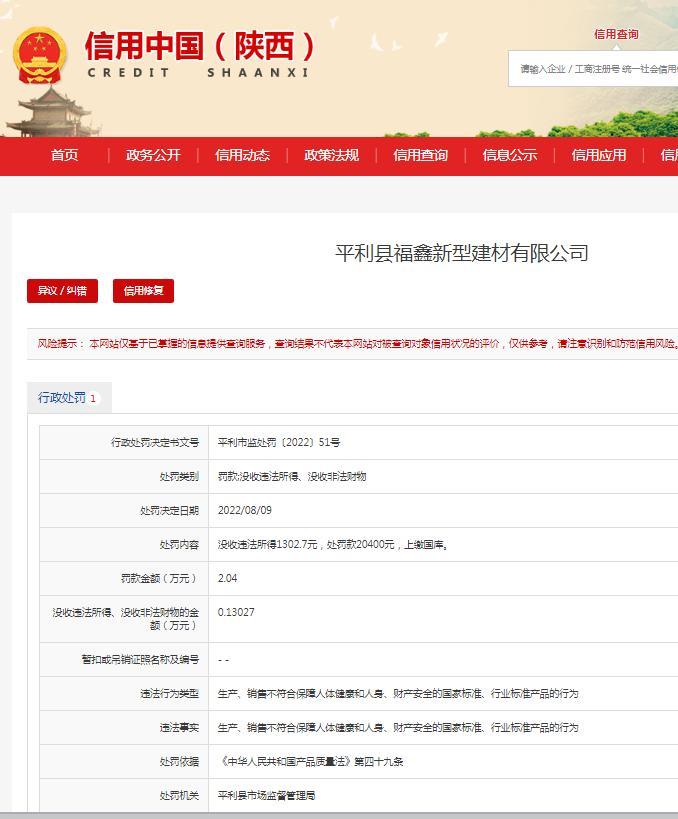Click the 处罚机关 label cell
Viewport: 678px width, 819px height.
click(x=124, y=795)
